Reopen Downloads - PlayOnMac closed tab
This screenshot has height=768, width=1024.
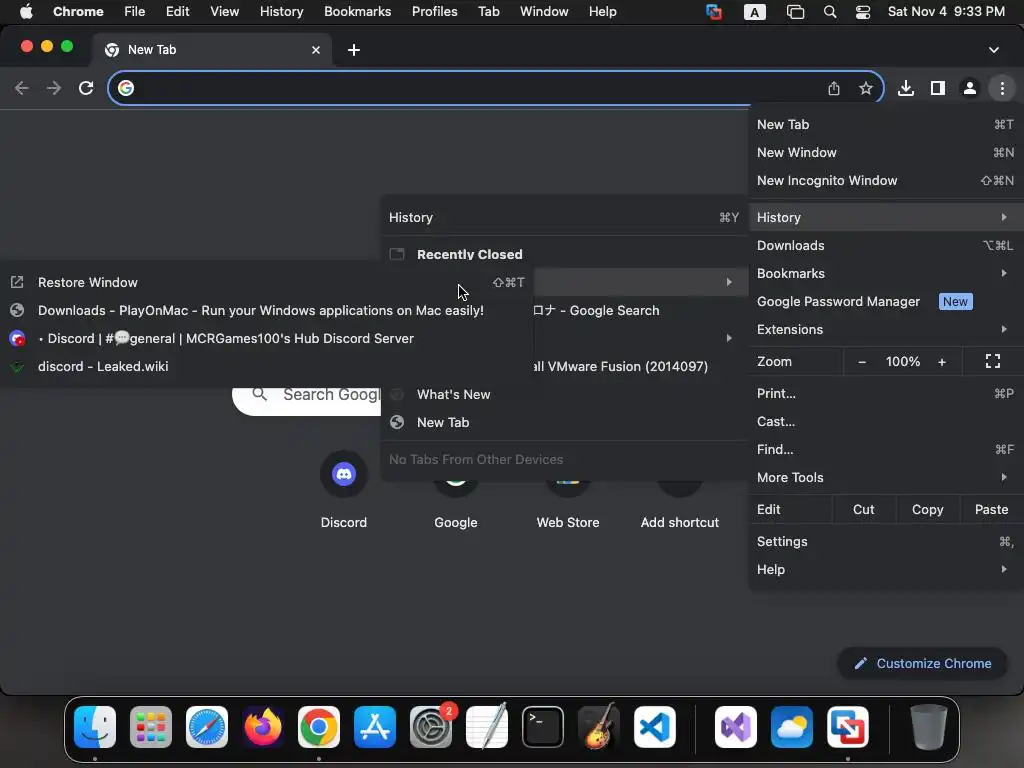pyautogui.click(x=266, y=311)
